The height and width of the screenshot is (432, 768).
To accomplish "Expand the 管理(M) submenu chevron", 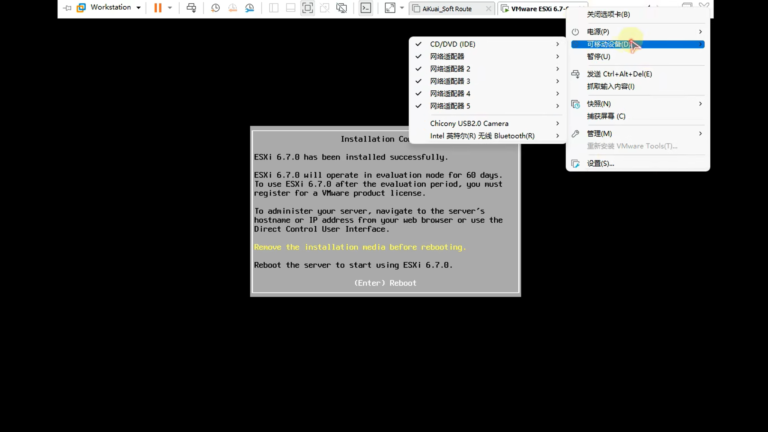I will pos(700,134).
